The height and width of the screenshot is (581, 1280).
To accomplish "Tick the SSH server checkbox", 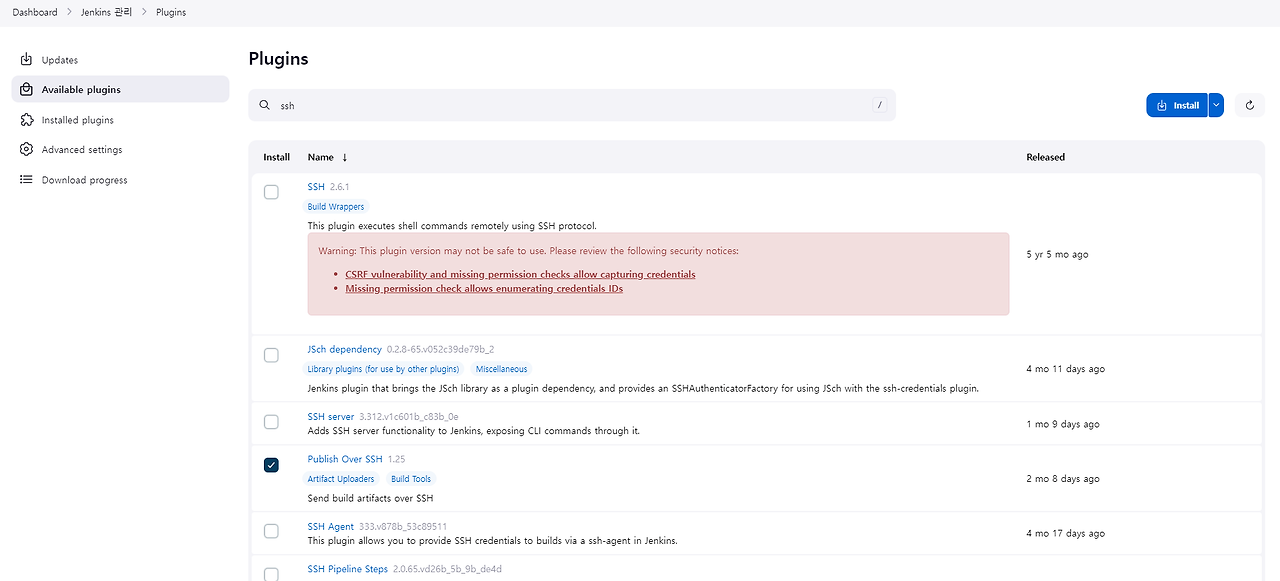I will (x=271, y=422).
